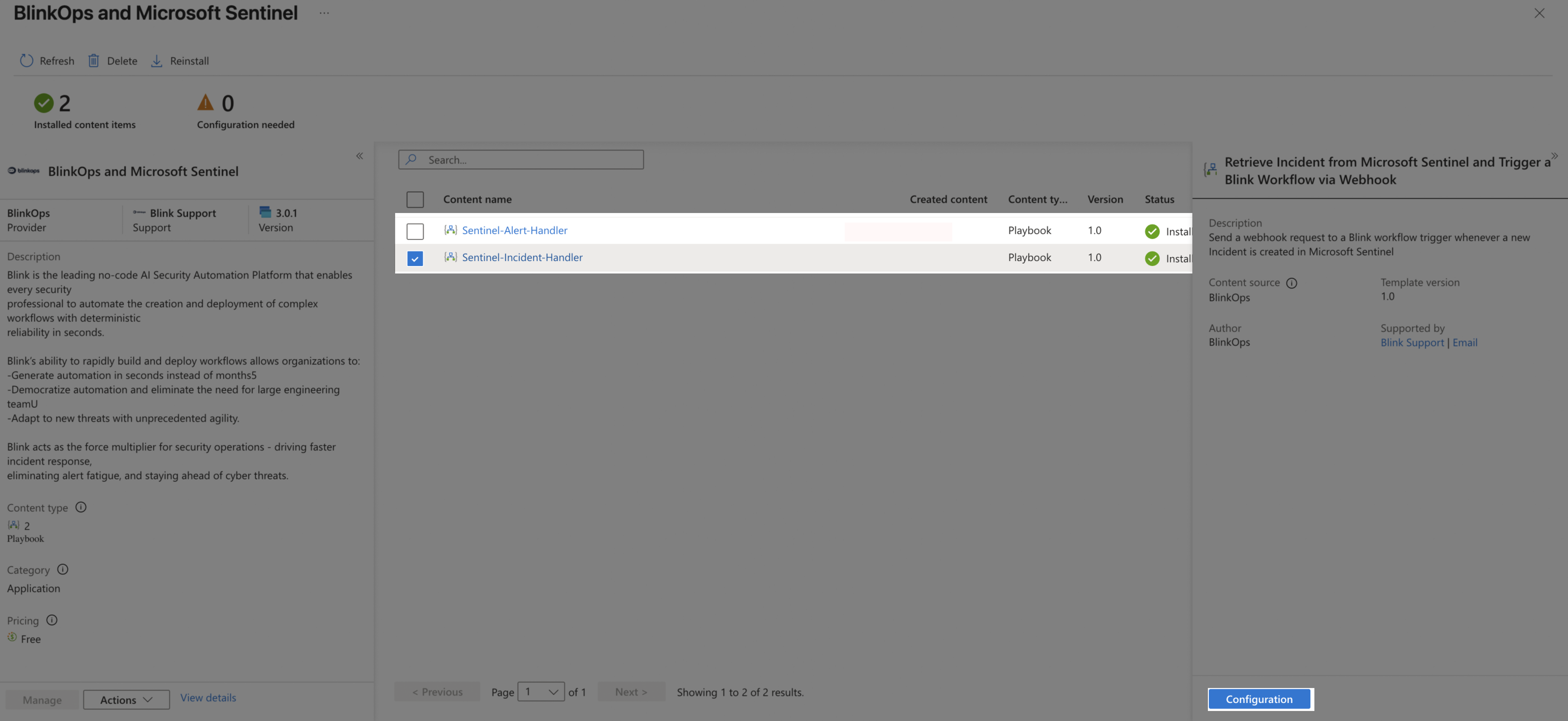The height and width of the screenshot is (721, 1568).
Task: Toggle the select-all checkbox in the header
Action: 415,199
